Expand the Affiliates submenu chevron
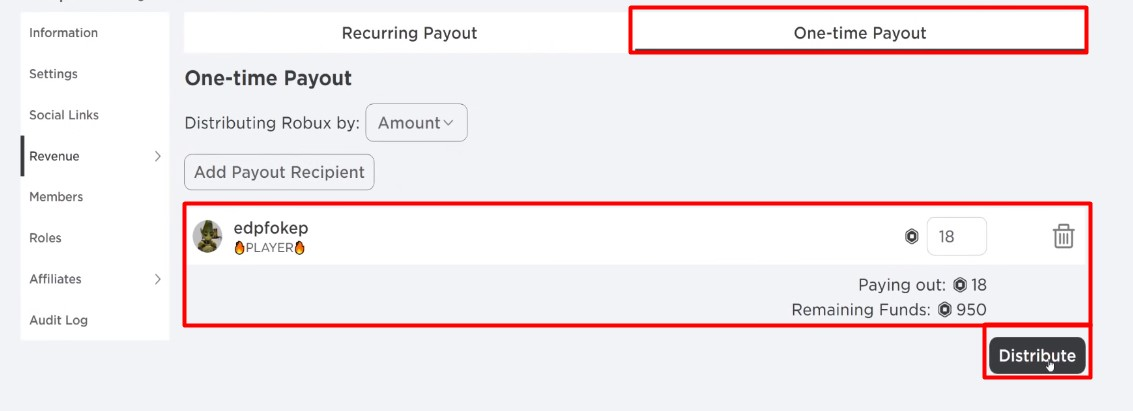Screen dimensions: 1133x411 point(157,279)
